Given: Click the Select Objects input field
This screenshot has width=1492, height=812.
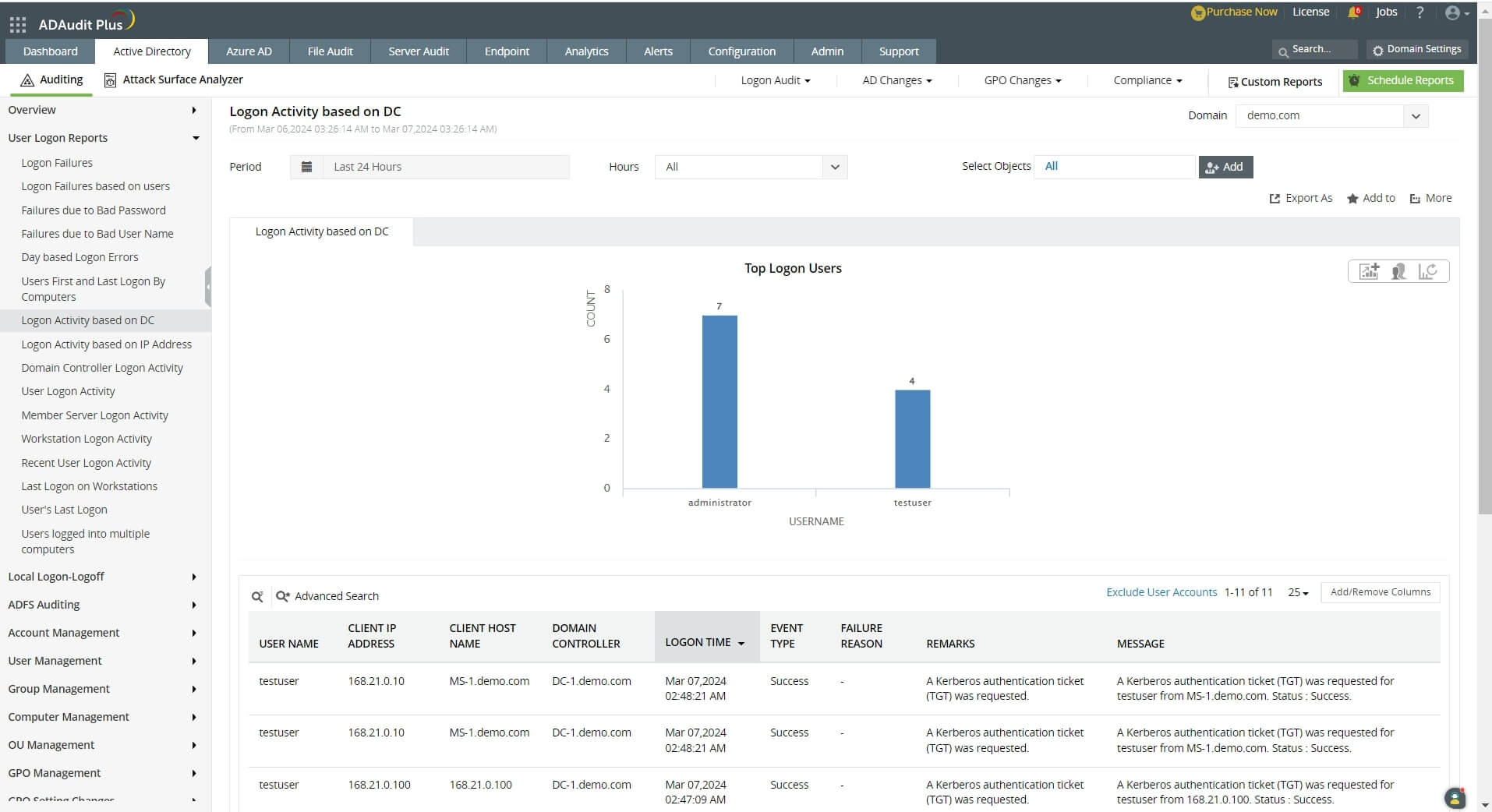Looking at the screenshot, I should tap(1114, 167).
